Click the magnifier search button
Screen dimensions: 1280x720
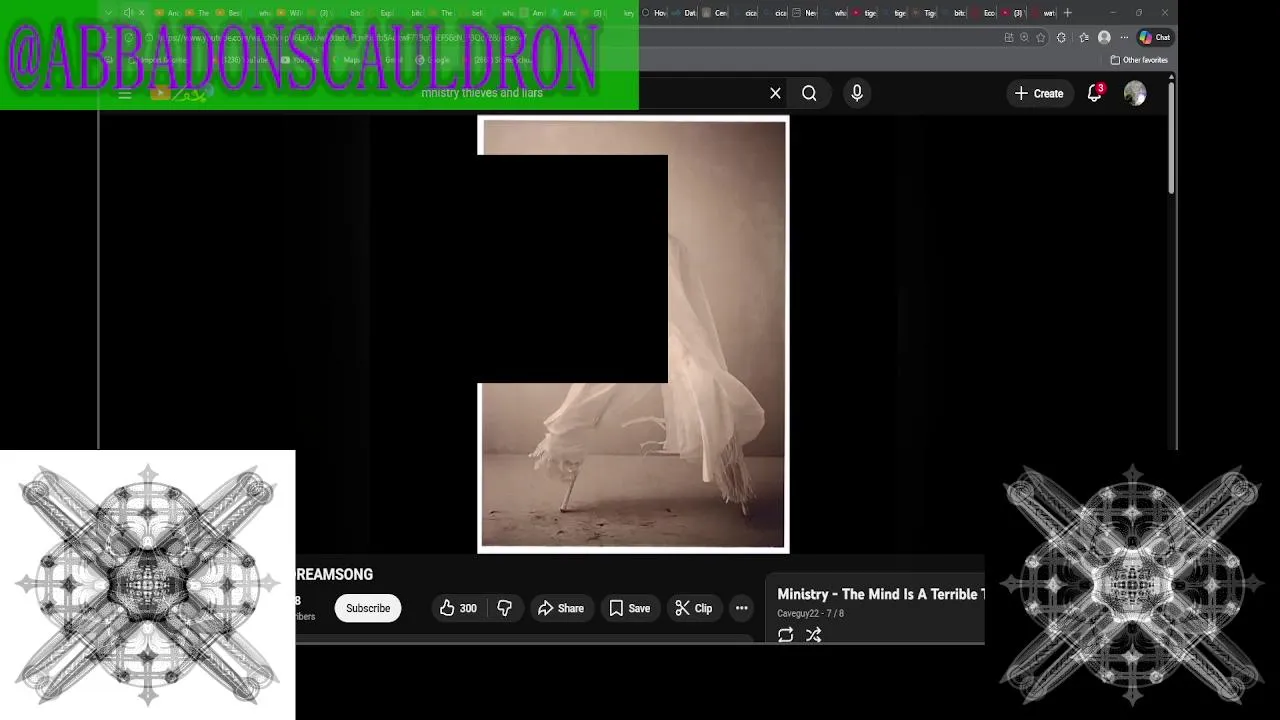click(809, 93)
